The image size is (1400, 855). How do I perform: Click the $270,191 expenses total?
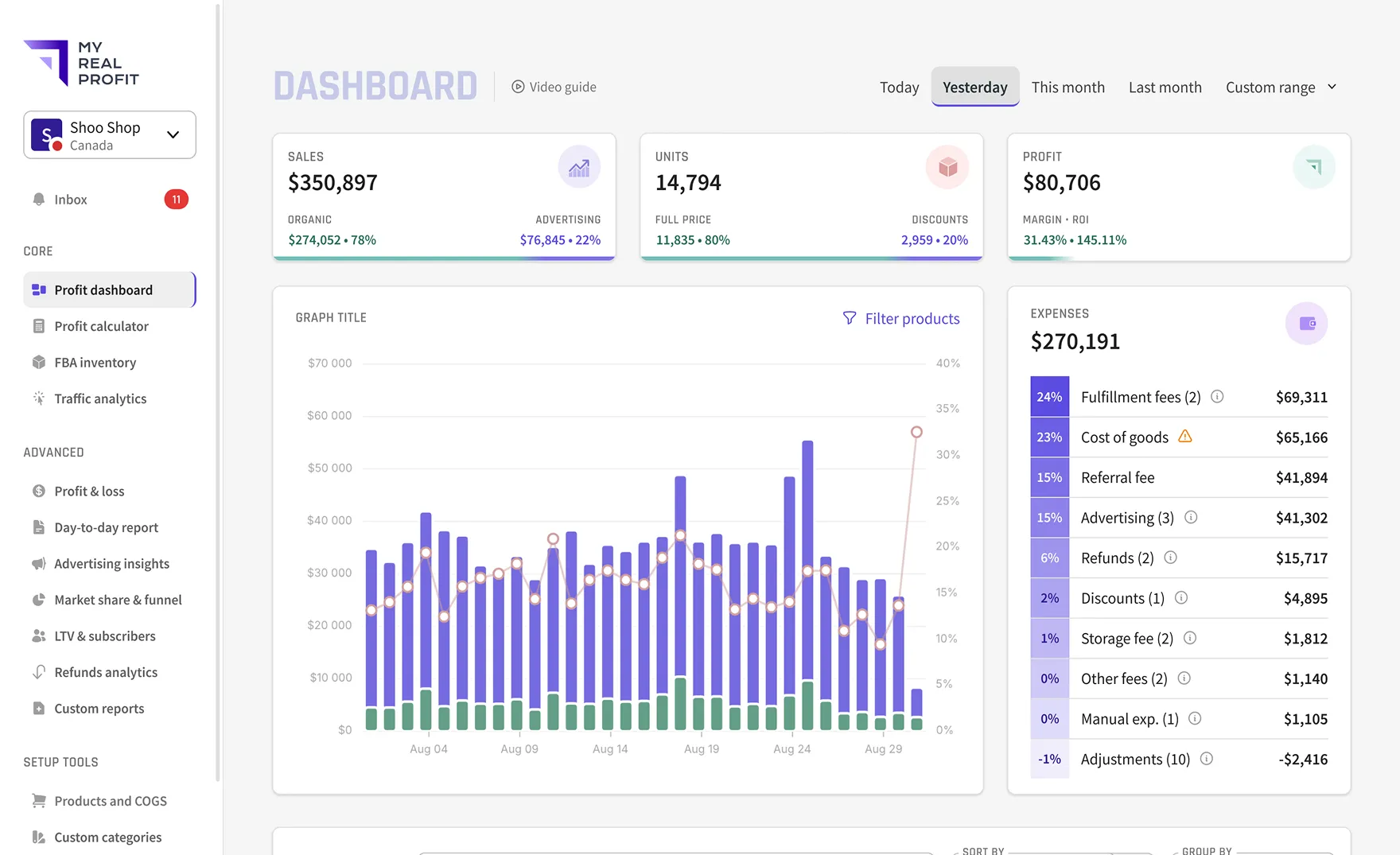(1075, 342)
